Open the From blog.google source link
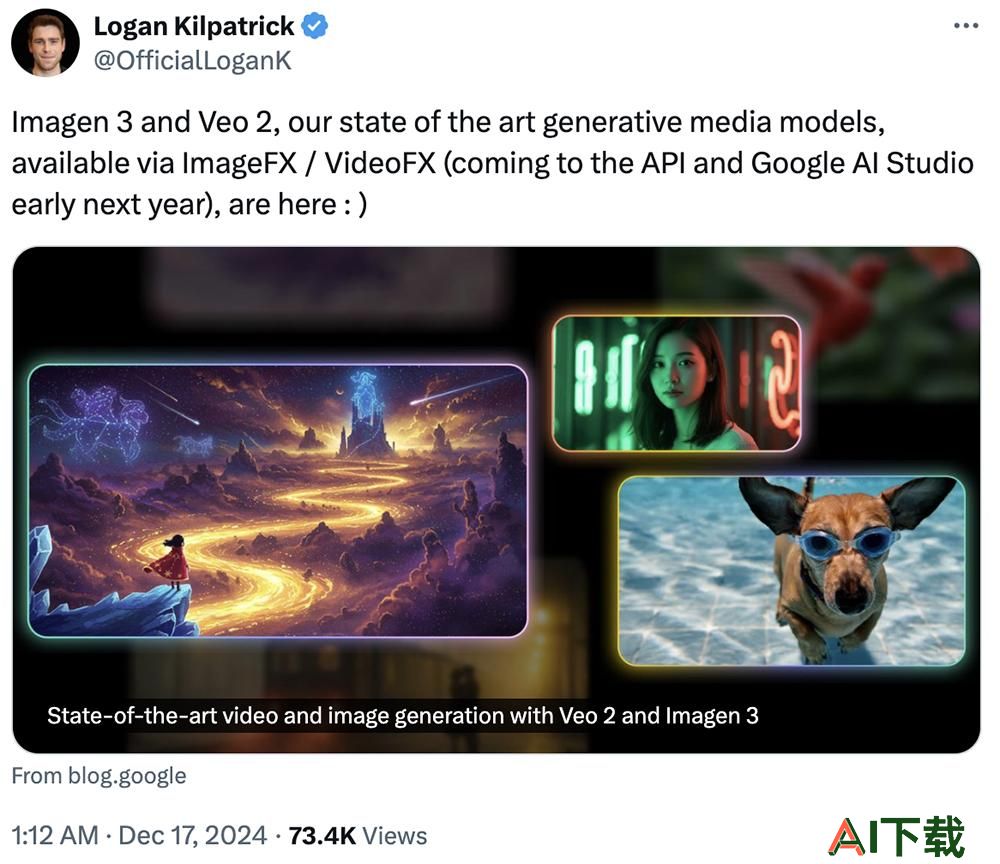This screenshot has height=864, width=1000. 99,775
